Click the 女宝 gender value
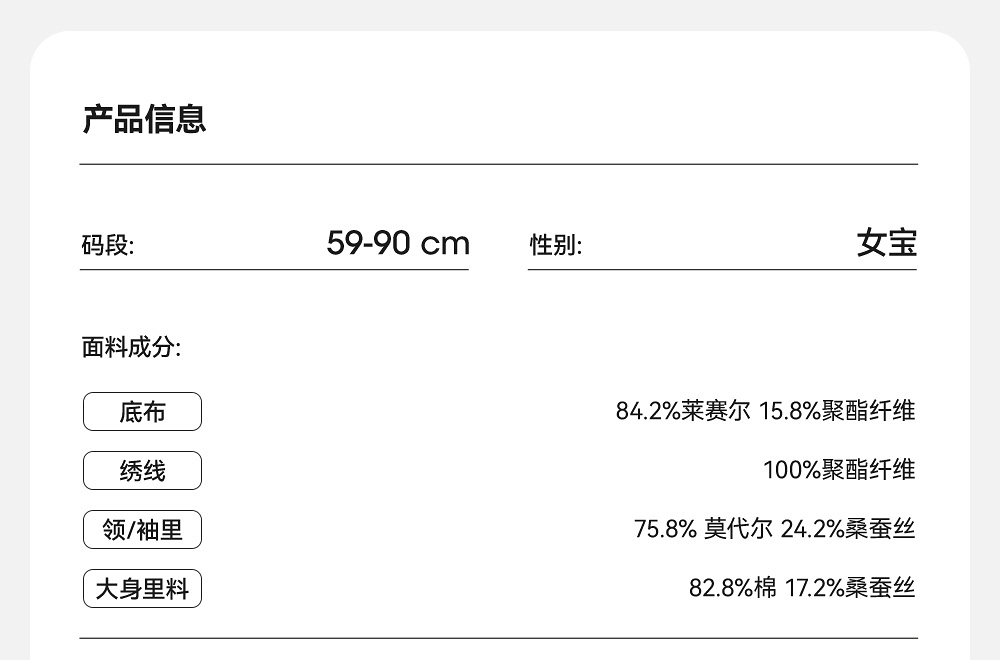The image size is (1000, 660). coord(886,243)
